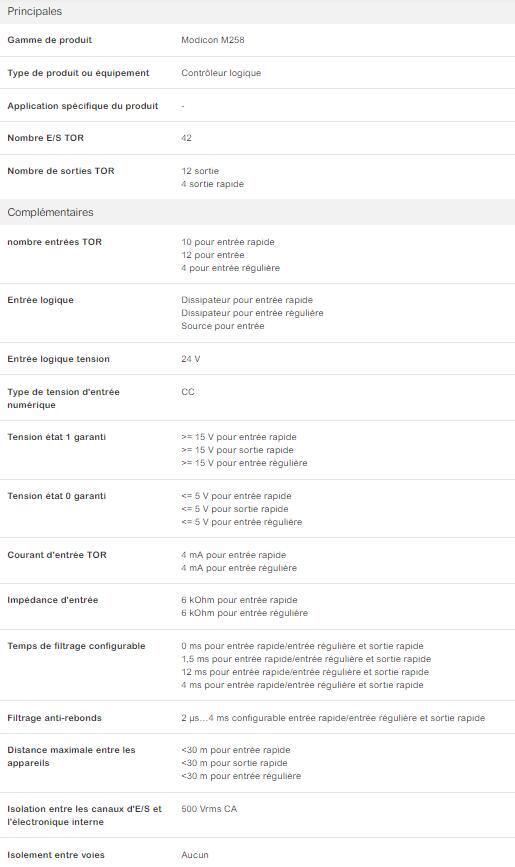Select the value 42 for E/S TOR
515x867 pixels.
tap(186, 138)
